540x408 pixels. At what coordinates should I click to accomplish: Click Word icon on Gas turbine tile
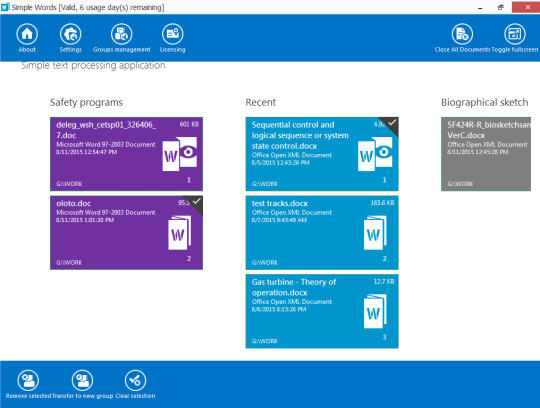coord(375,311)
